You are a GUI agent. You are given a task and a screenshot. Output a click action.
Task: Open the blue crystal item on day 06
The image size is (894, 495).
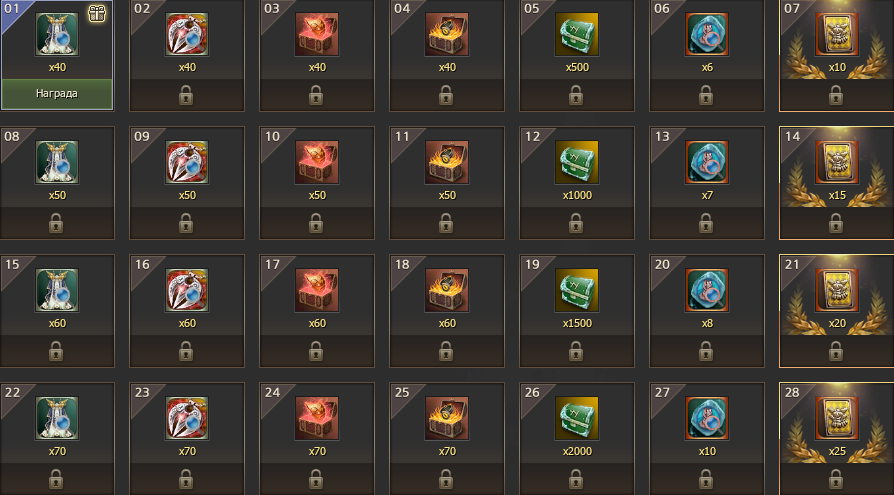click(x=707, y=34)
